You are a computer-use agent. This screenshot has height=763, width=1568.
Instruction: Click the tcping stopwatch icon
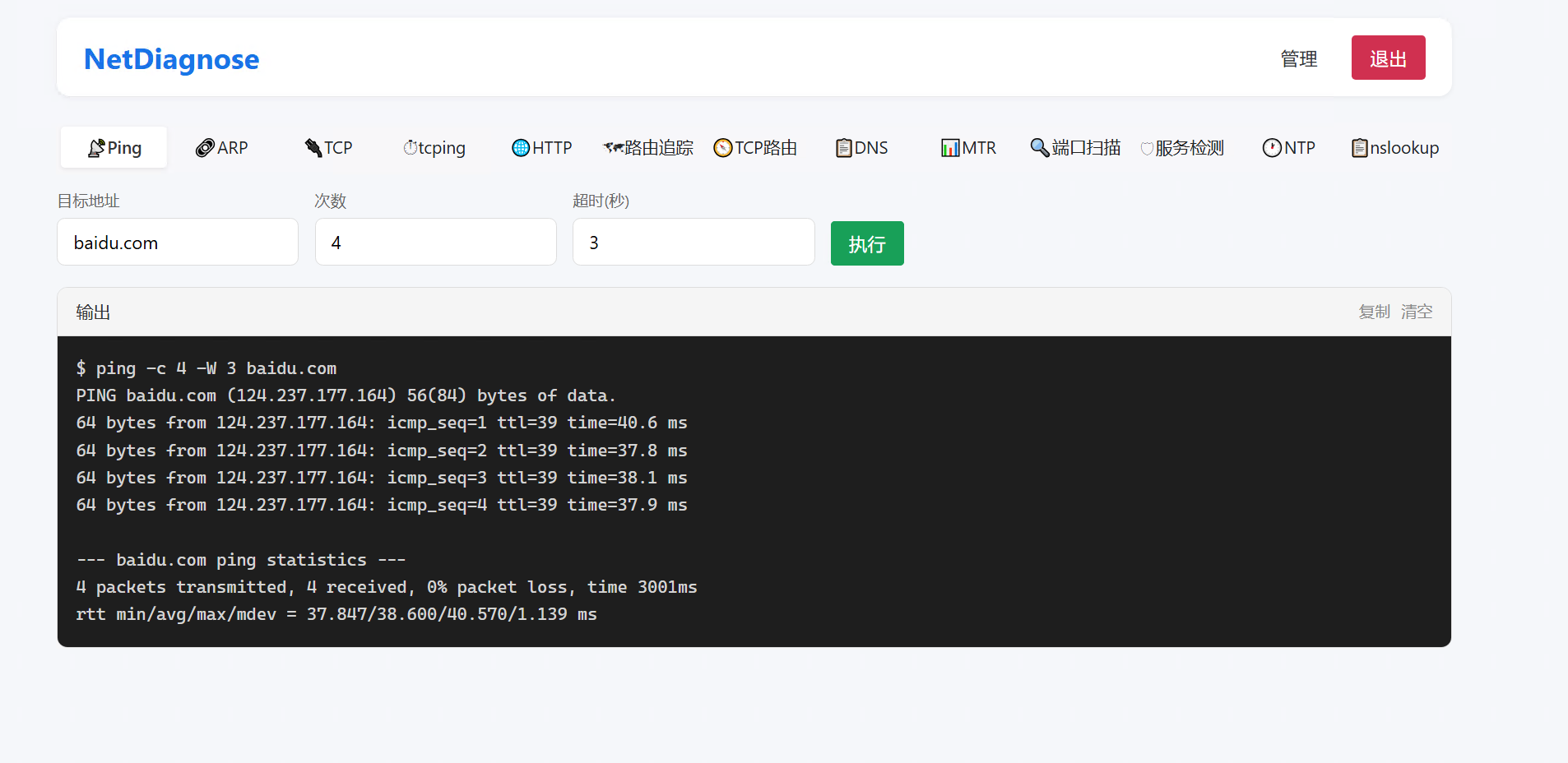pos(410,148)
